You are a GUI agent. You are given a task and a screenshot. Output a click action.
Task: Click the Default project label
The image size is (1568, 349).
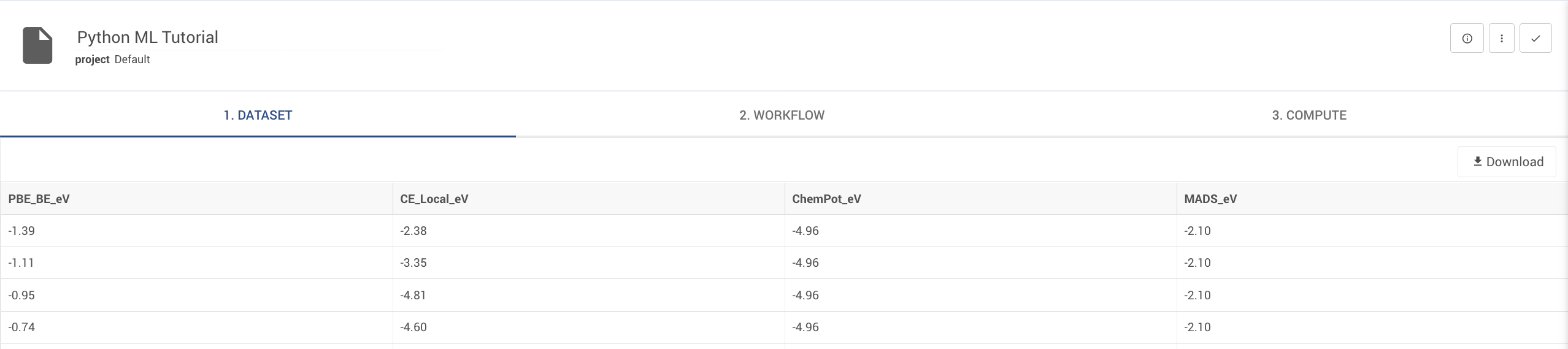(132, 59)
